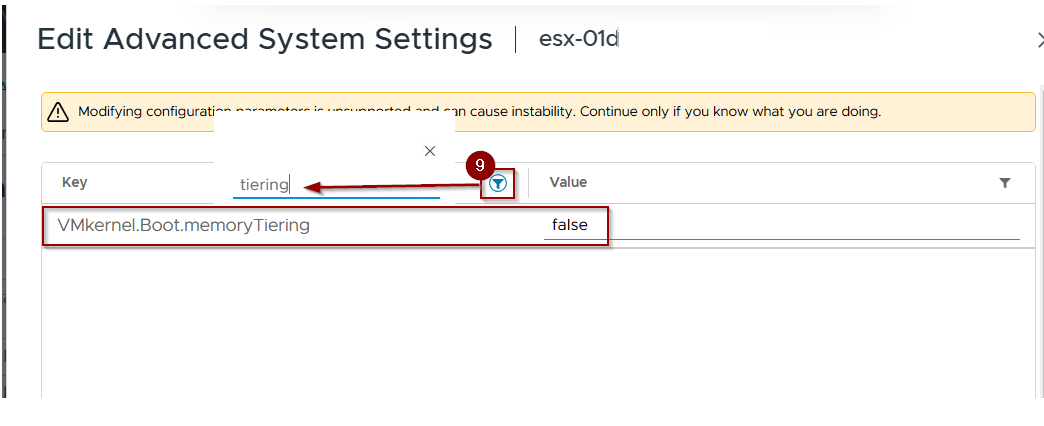Viewport: 1044px width, 426px height.
Task: Select the VMkernel.Boot.memoryTiering row
Action: click(x=184, y=226)
